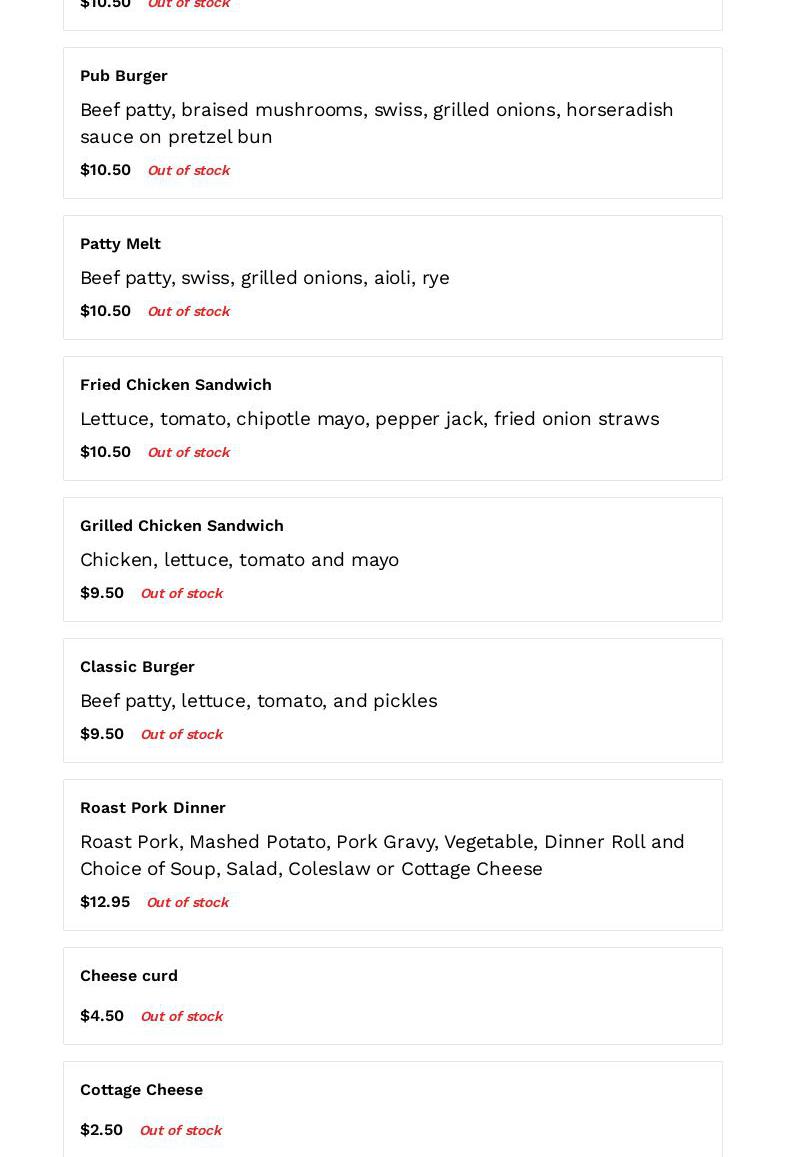Click the Classic Burger description text

(258, 701)
